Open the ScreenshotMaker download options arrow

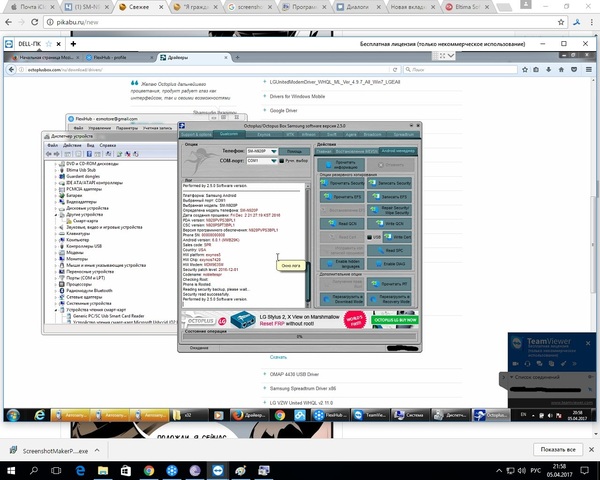click(97, 451)
